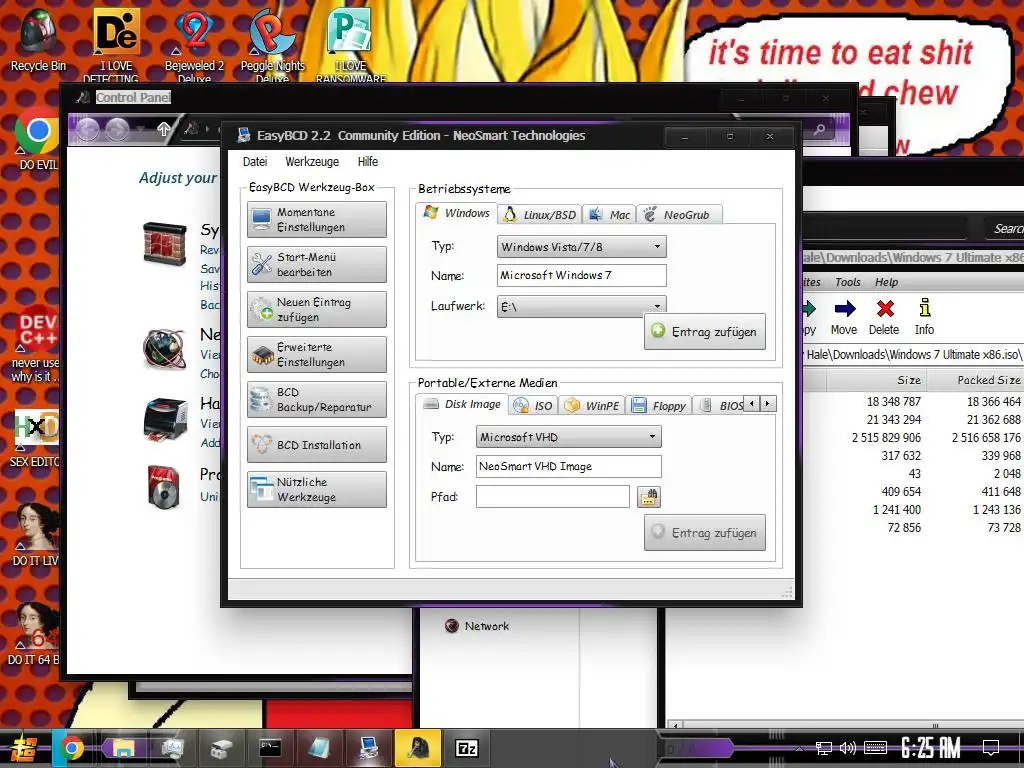The width and height of the screenshot is (1024, 768).
Task: Switch to the BIOS tab
Action: click(x=720, y=406)
